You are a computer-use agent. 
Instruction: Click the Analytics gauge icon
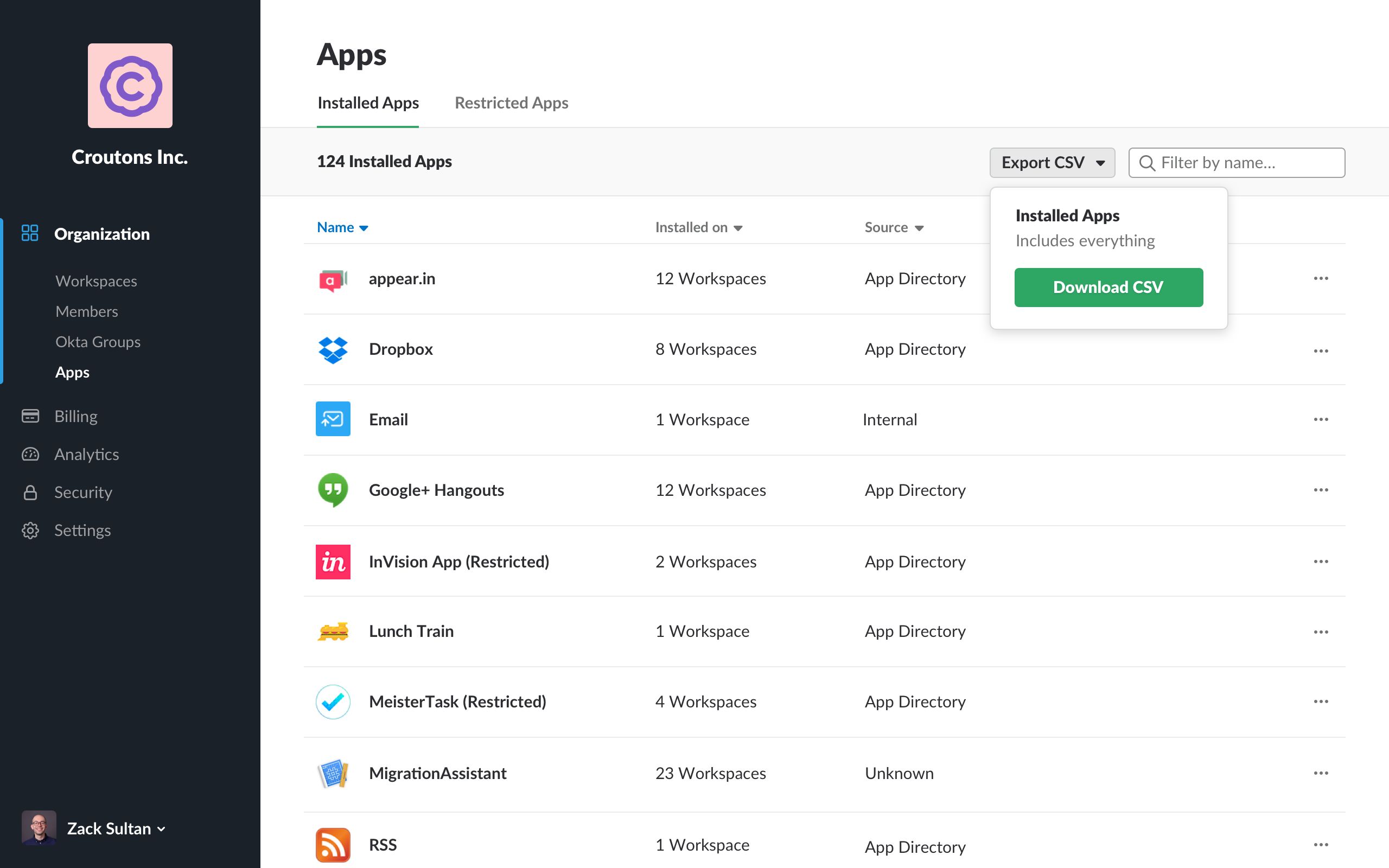click(30, 454)
